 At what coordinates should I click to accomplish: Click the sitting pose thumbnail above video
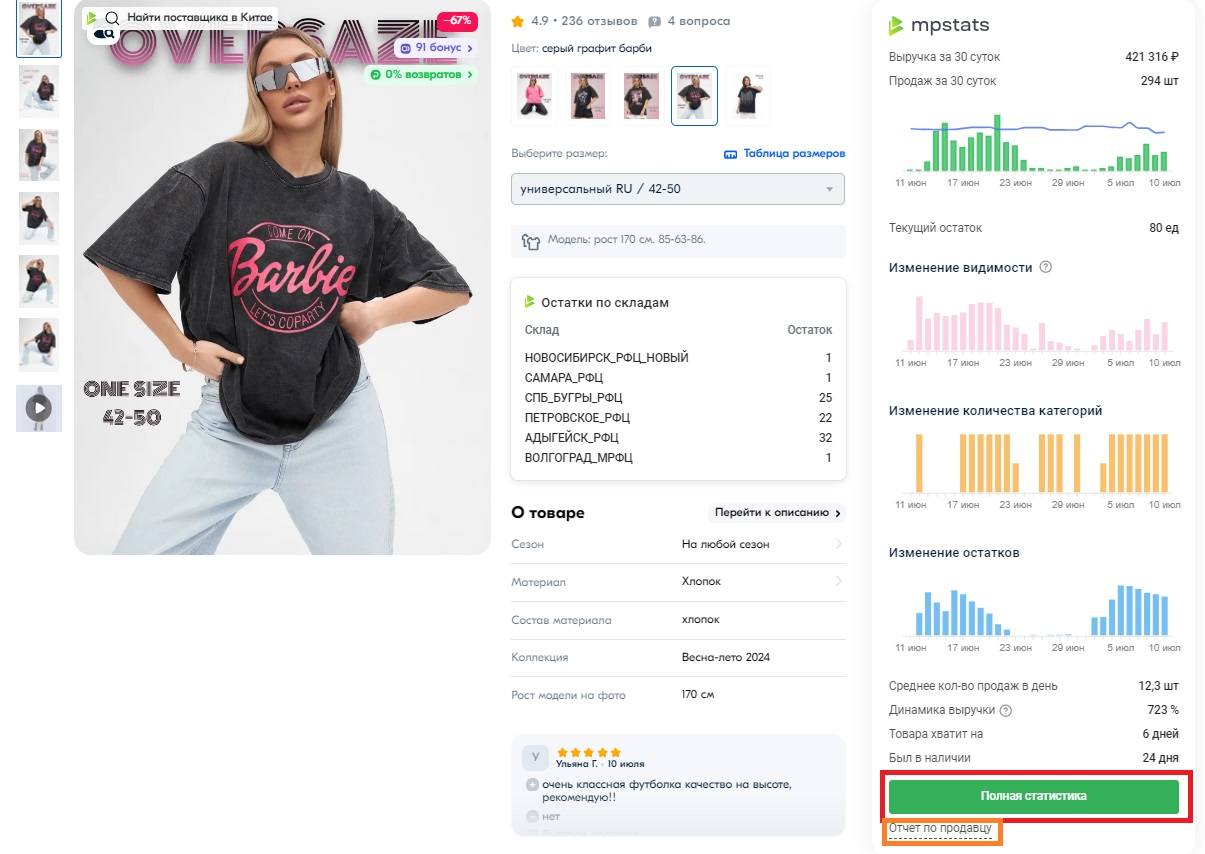39,345
